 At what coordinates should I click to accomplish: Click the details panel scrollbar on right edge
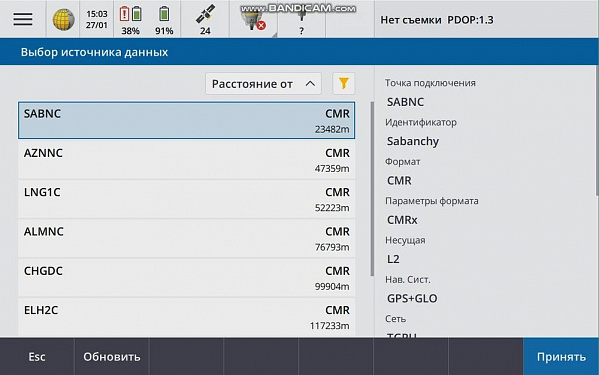pos(597,132)
